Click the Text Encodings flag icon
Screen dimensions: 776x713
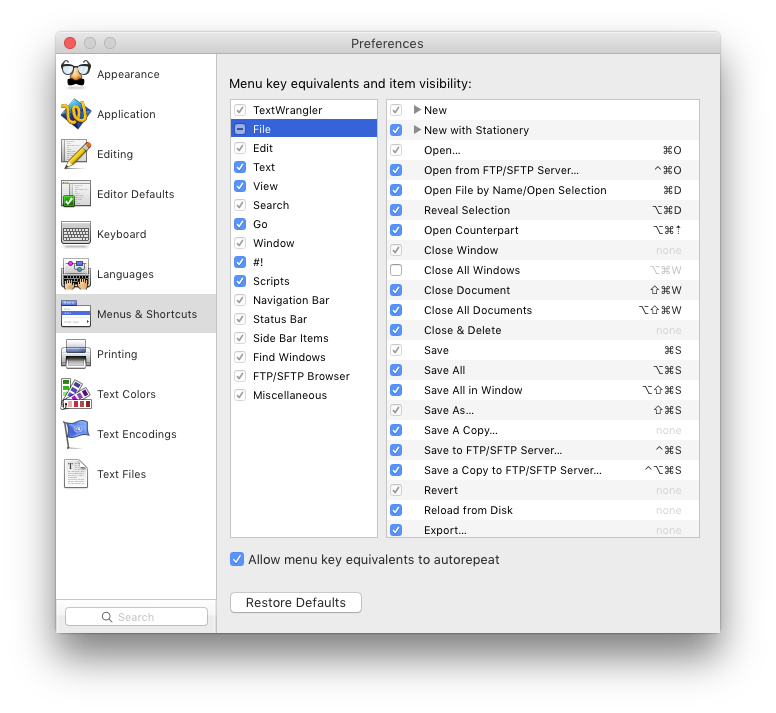(76, 434)
